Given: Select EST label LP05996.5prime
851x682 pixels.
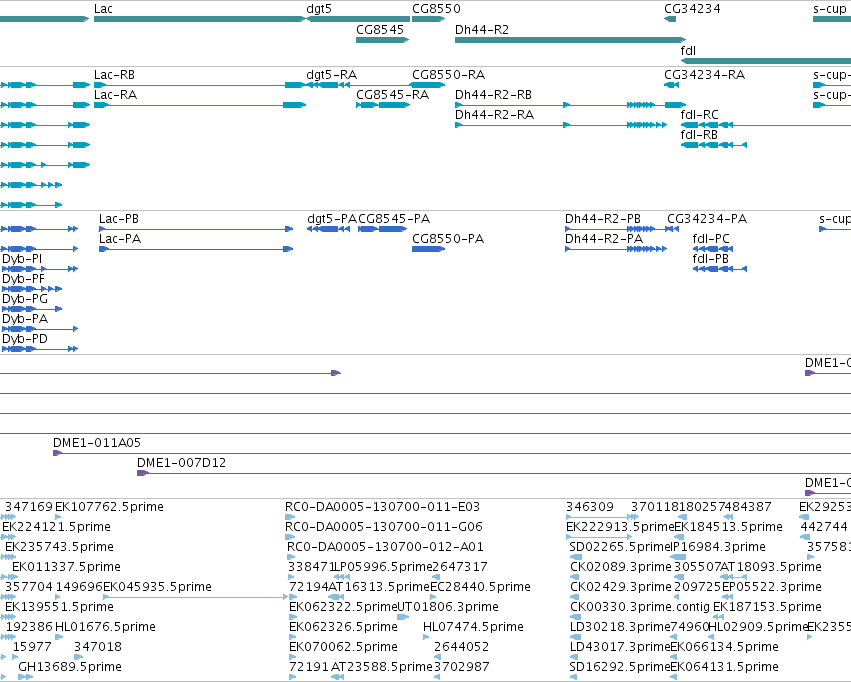Looking at the screenshot, I should (385, 568).
